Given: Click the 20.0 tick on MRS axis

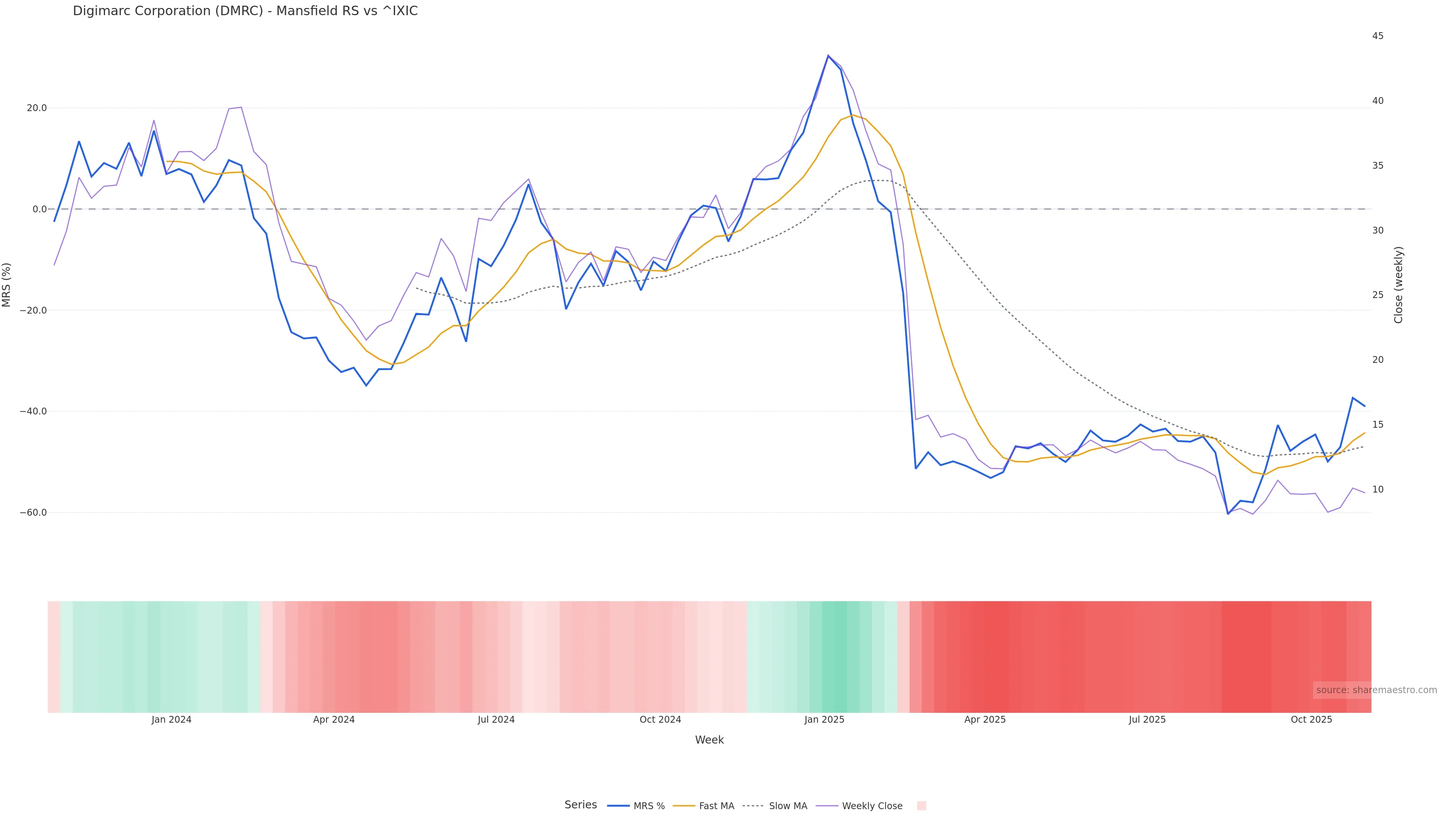Looking at the screenshot, I should click(x=37, y=108).
